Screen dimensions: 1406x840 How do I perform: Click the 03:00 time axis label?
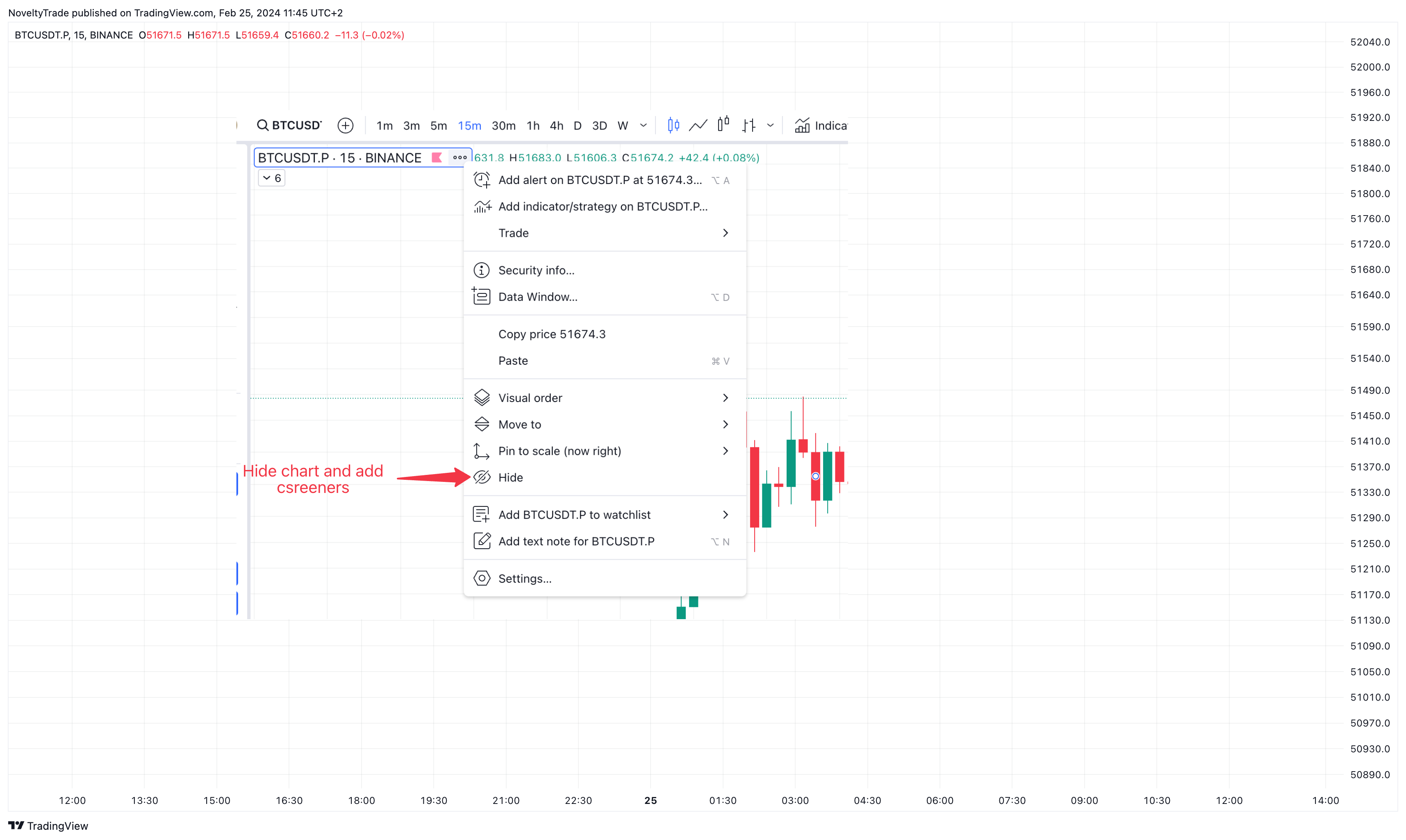[795, 801]
